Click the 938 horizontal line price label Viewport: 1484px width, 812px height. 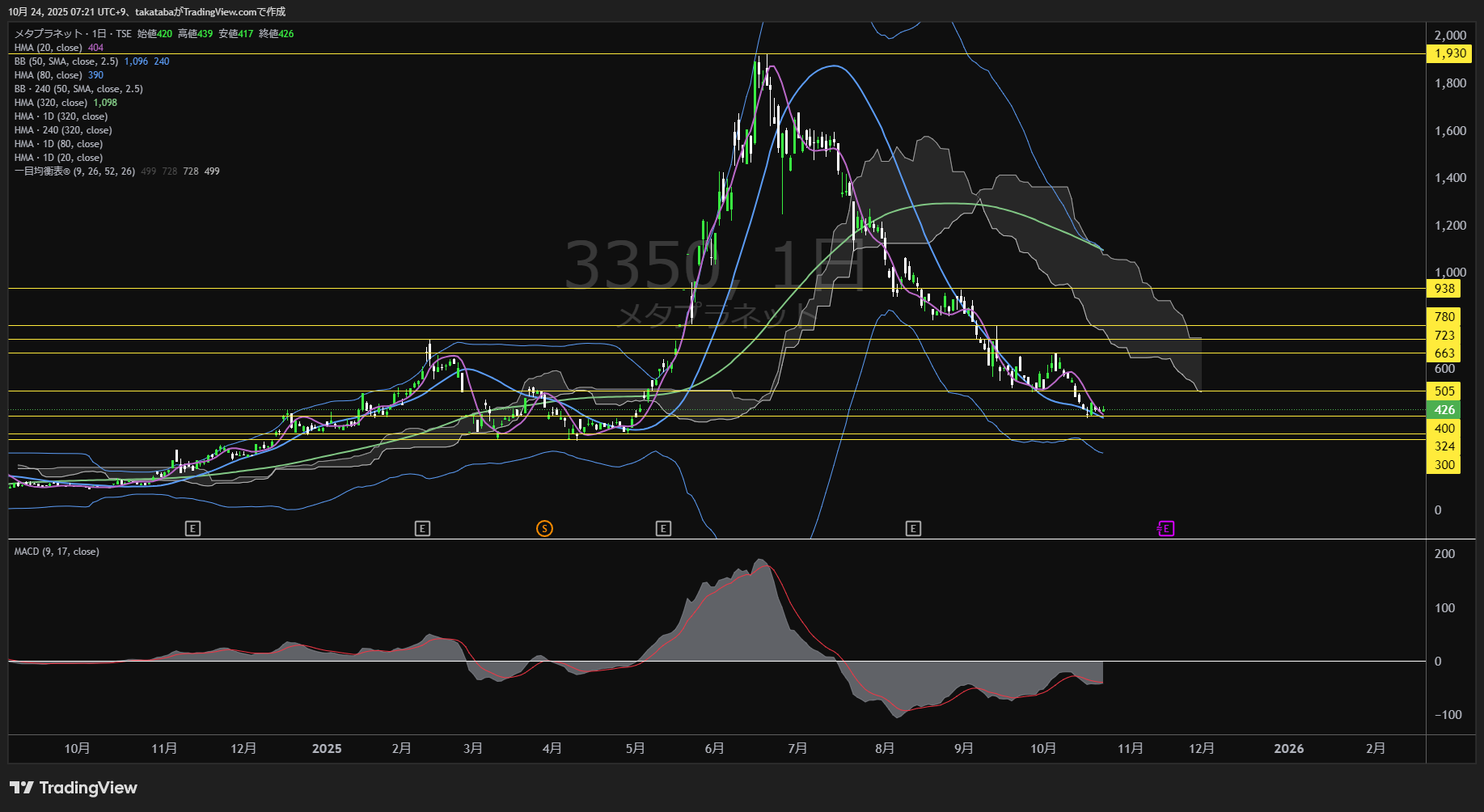coord(1444,289)
